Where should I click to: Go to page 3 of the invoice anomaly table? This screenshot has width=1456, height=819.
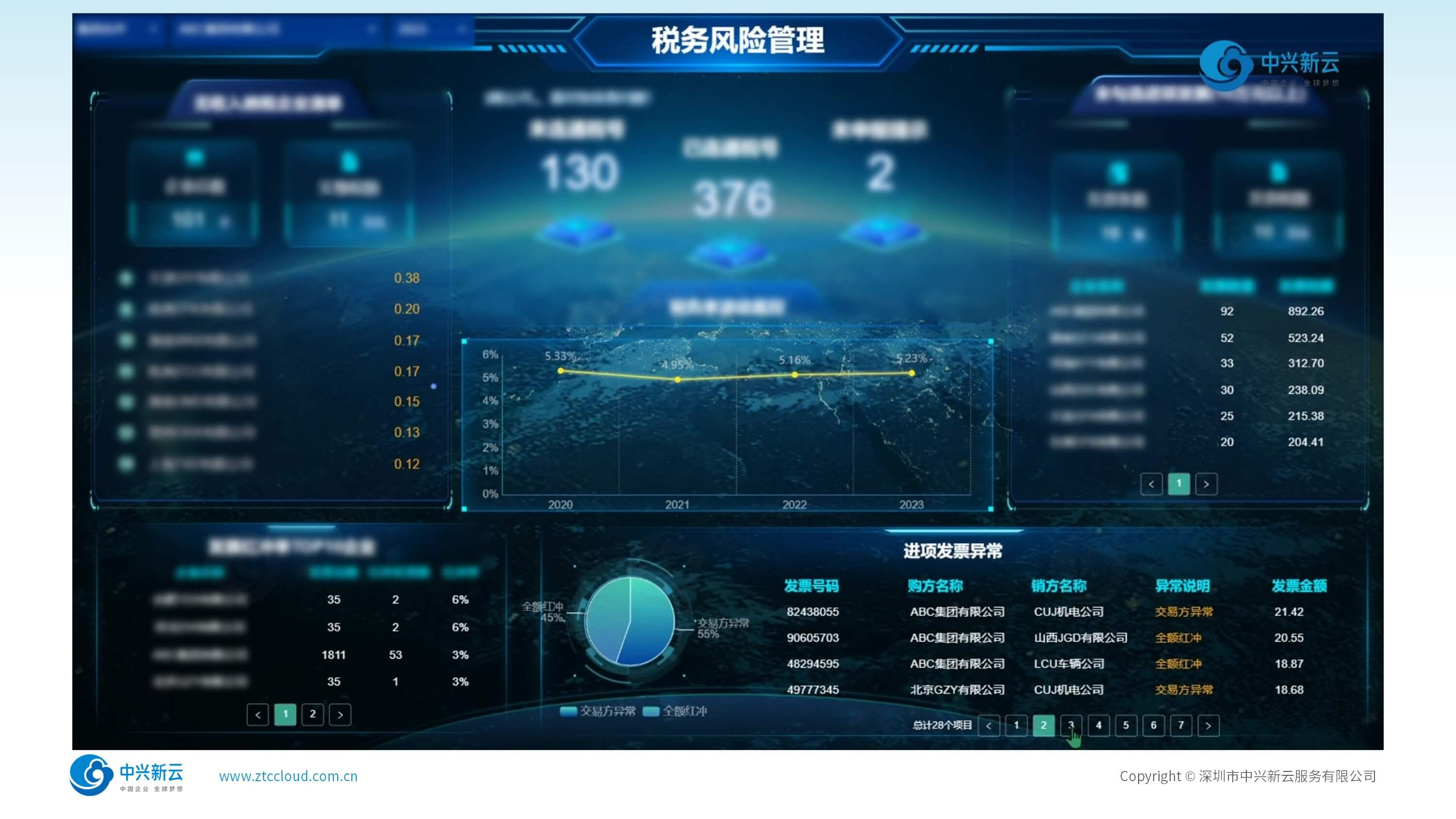[x=1071, y=725]
